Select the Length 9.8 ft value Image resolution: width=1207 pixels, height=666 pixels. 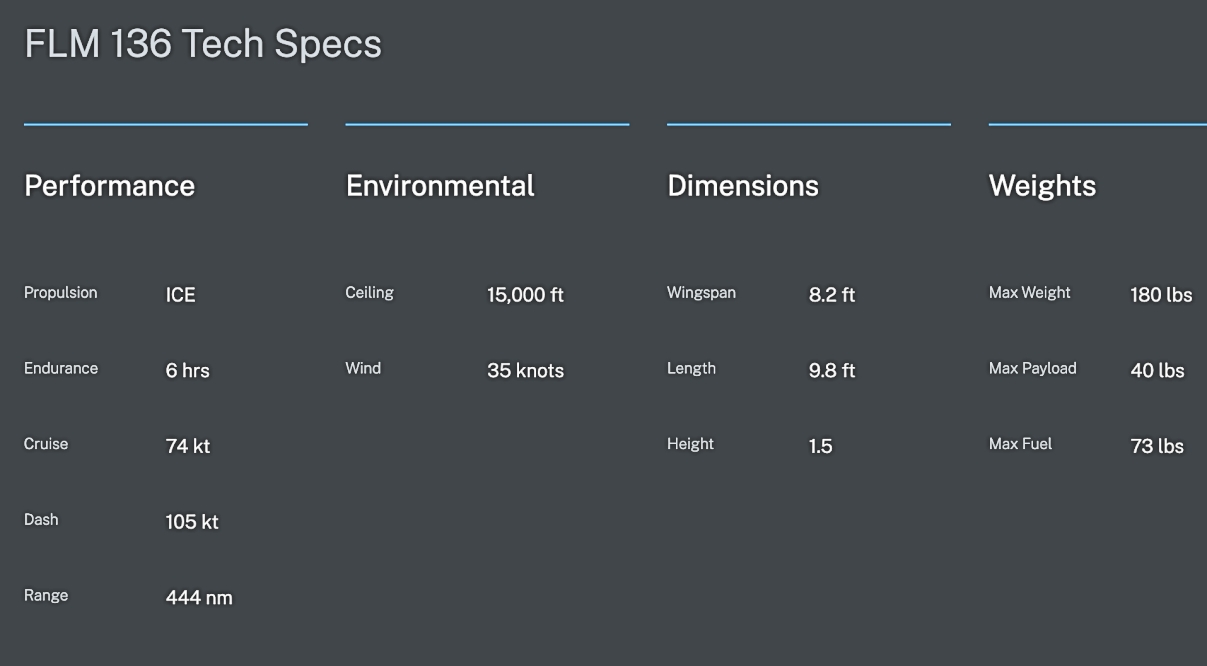click(832, 371)
